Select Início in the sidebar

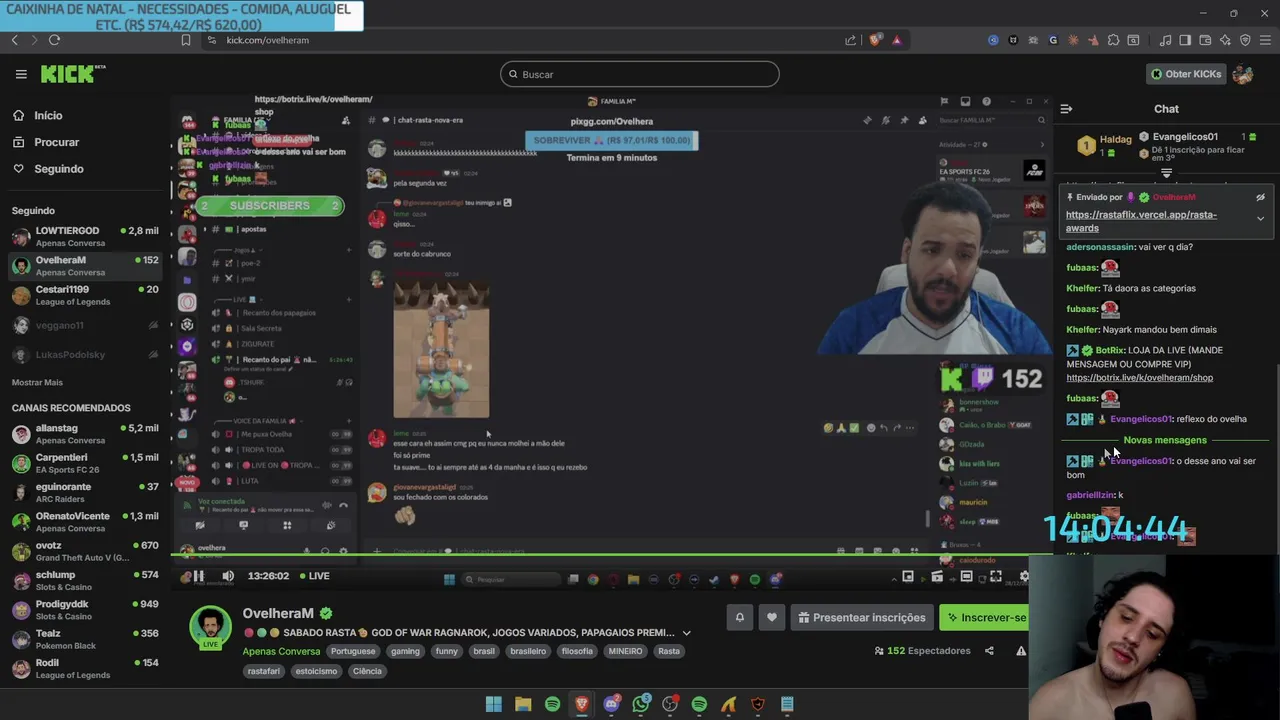pyautogui.click(x=47, y=116)
